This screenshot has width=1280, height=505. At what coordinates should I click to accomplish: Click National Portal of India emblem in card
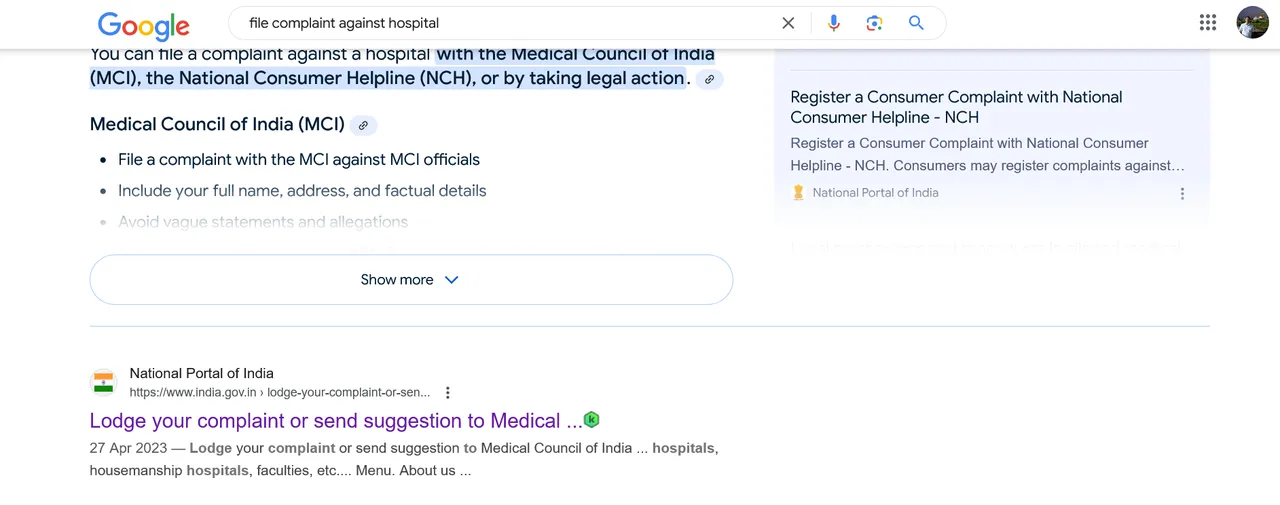coord(798,193)
